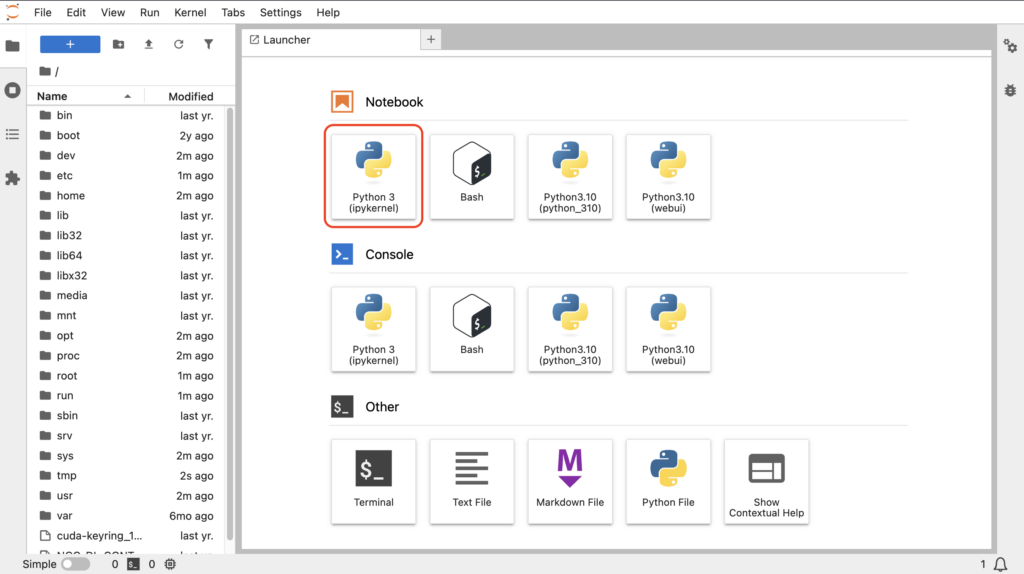Open the Tabs menu
Viewport: 1024px width, 574px height.
tap(232, 12)
